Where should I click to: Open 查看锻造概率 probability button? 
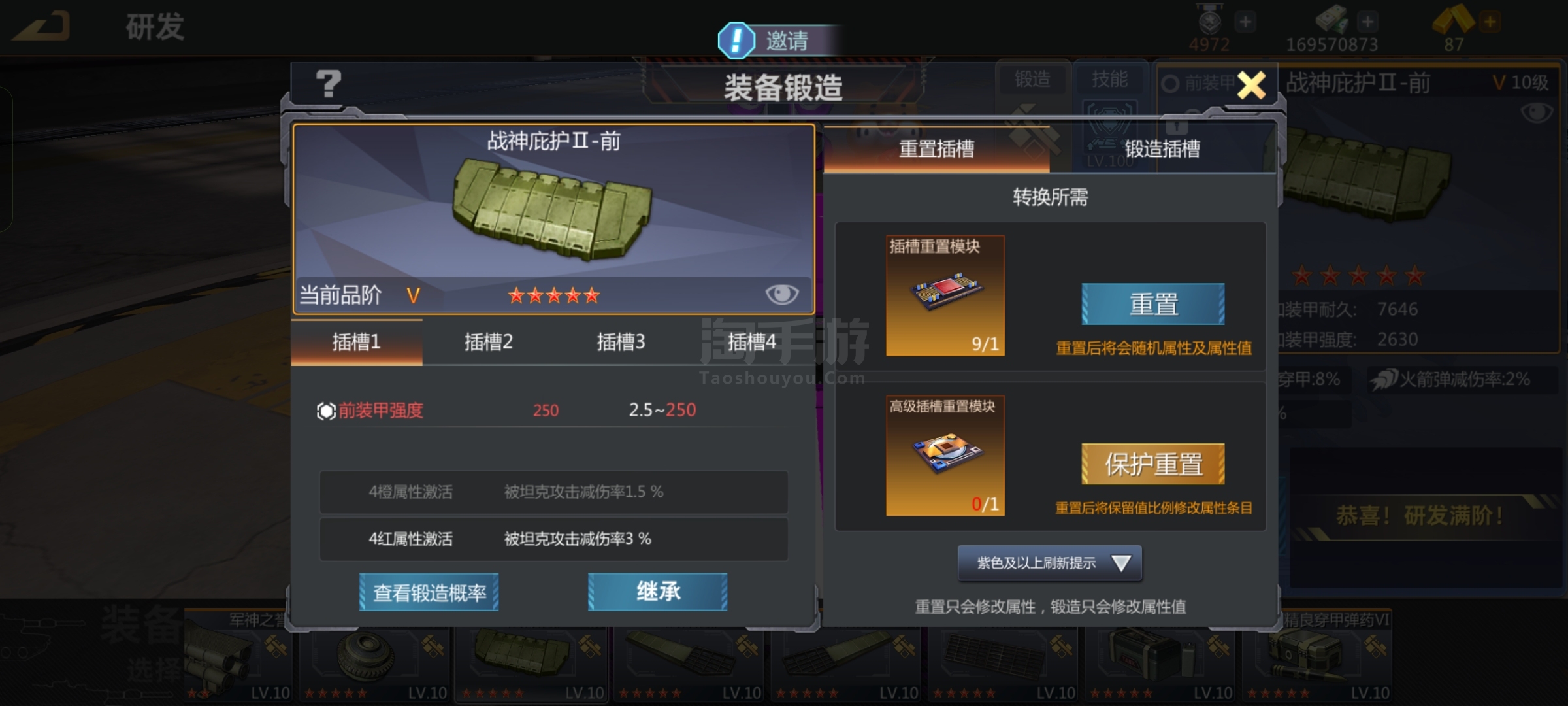tap(429, 592)
